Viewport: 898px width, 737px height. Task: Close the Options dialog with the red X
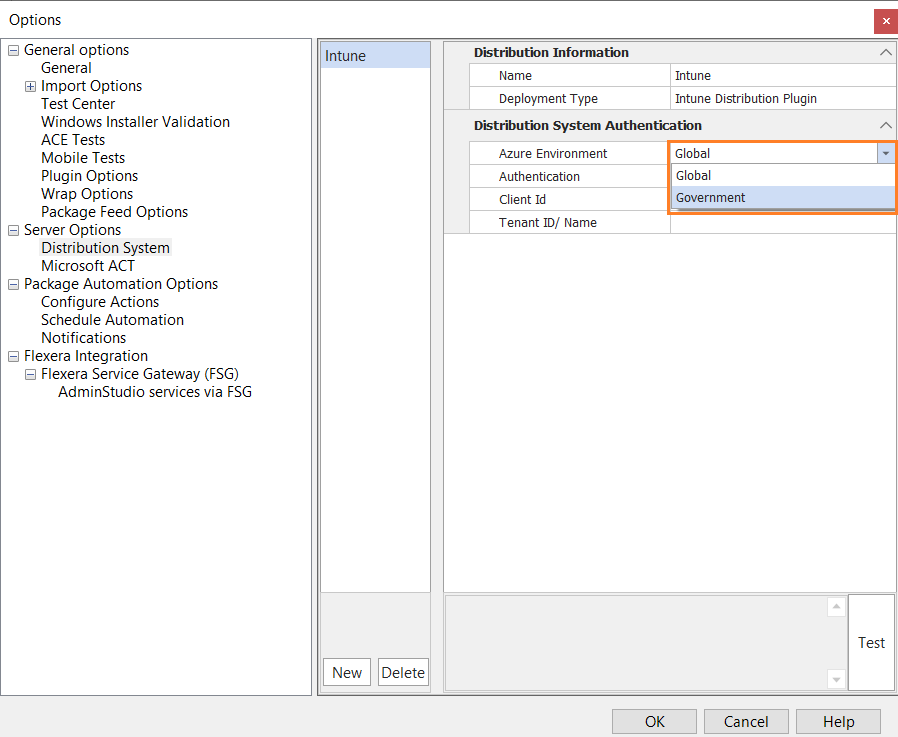point(886,21)
